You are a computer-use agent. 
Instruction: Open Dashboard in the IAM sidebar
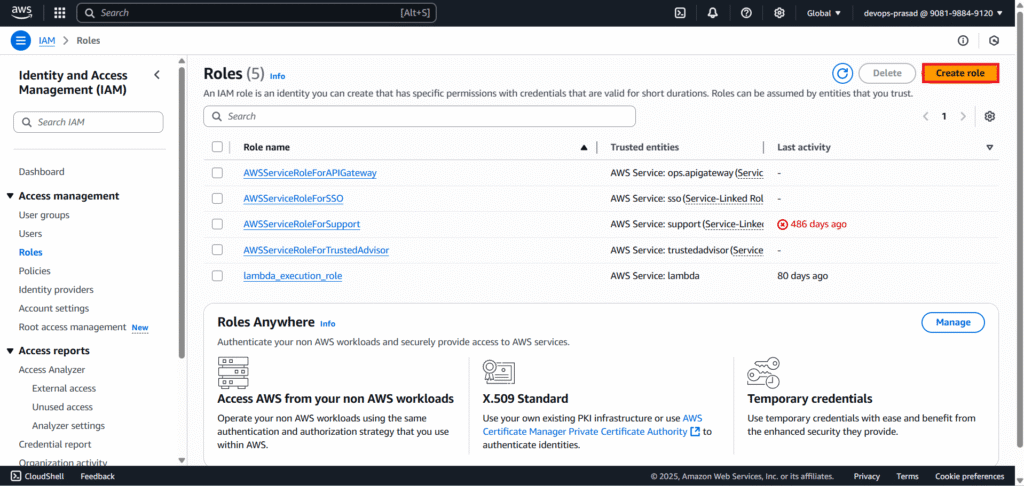[x=42, y=172]
